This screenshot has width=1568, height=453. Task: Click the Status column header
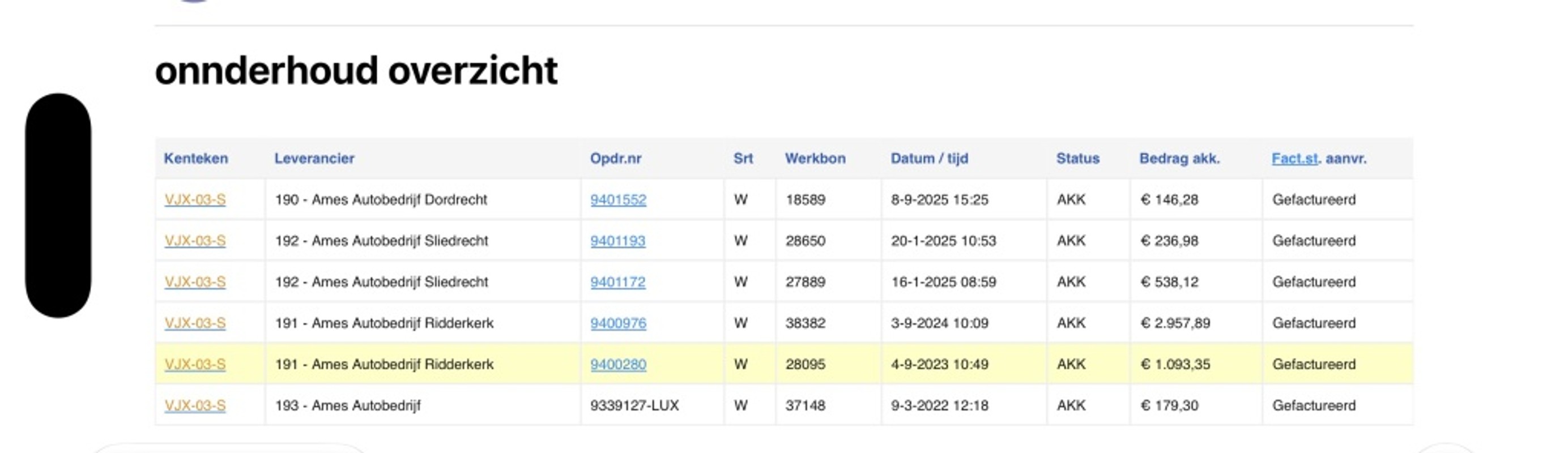pyautogui.click(x=1078, y=159)
